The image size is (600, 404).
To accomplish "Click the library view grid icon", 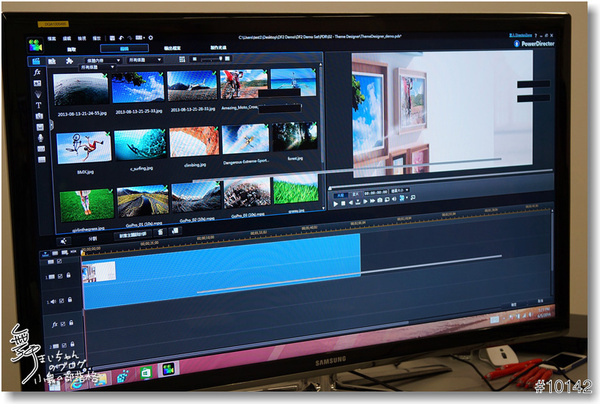I will (182, 59).
